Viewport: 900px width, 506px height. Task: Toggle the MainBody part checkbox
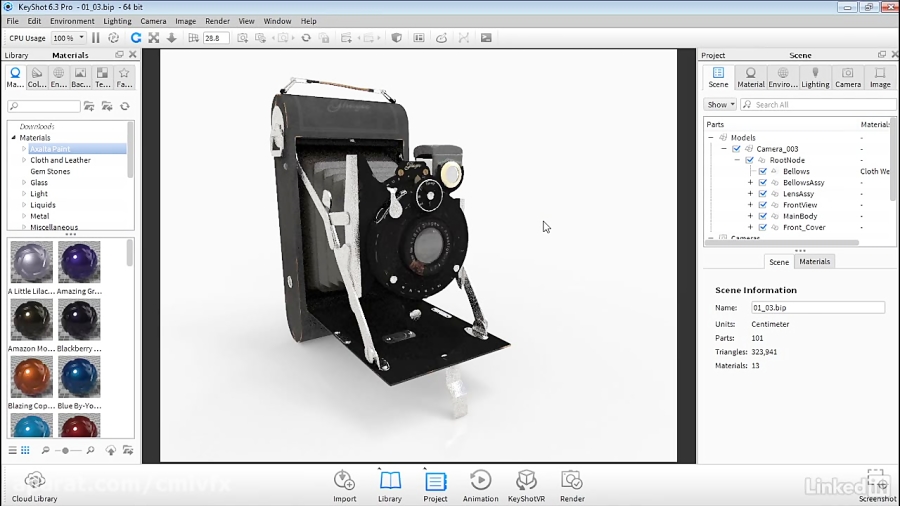click(763, 216)
